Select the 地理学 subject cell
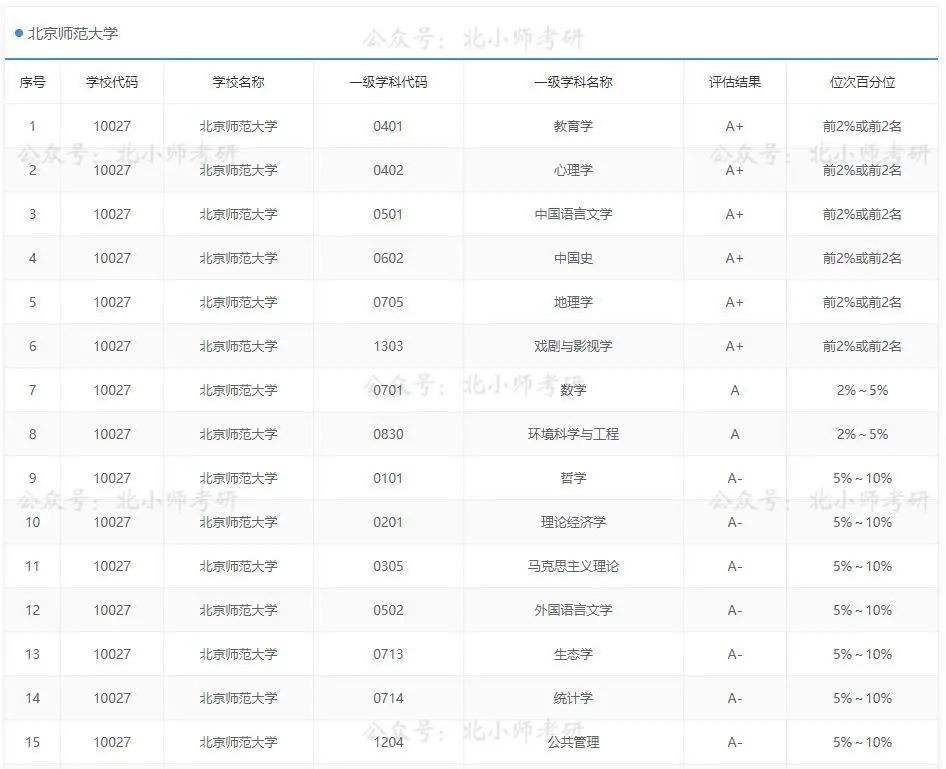Screen dimensions: 946x769 click(x=573, y=302)
